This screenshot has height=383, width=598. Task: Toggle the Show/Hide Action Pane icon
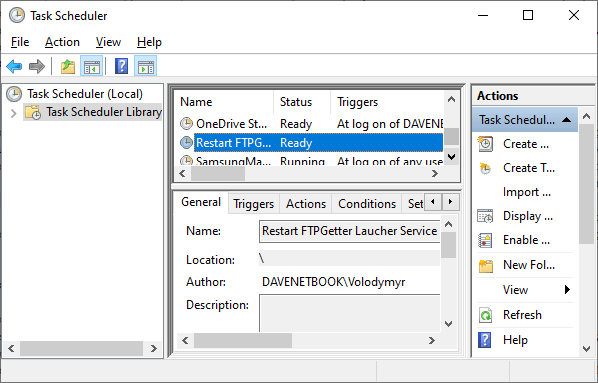(146, 66)
